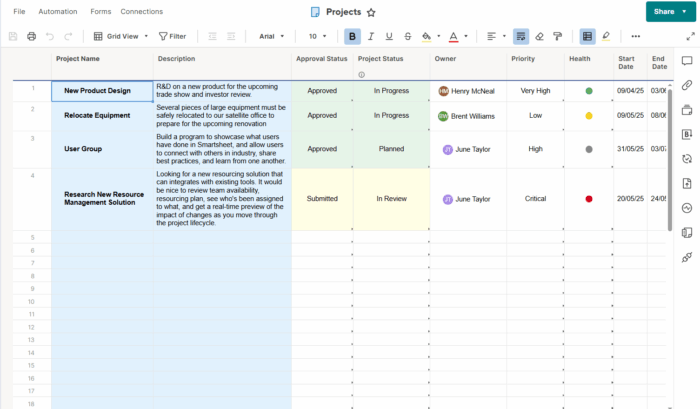700x409 pixels.
Task: Open the Update Requests panel icon
Action: click(x=687, y=159)
